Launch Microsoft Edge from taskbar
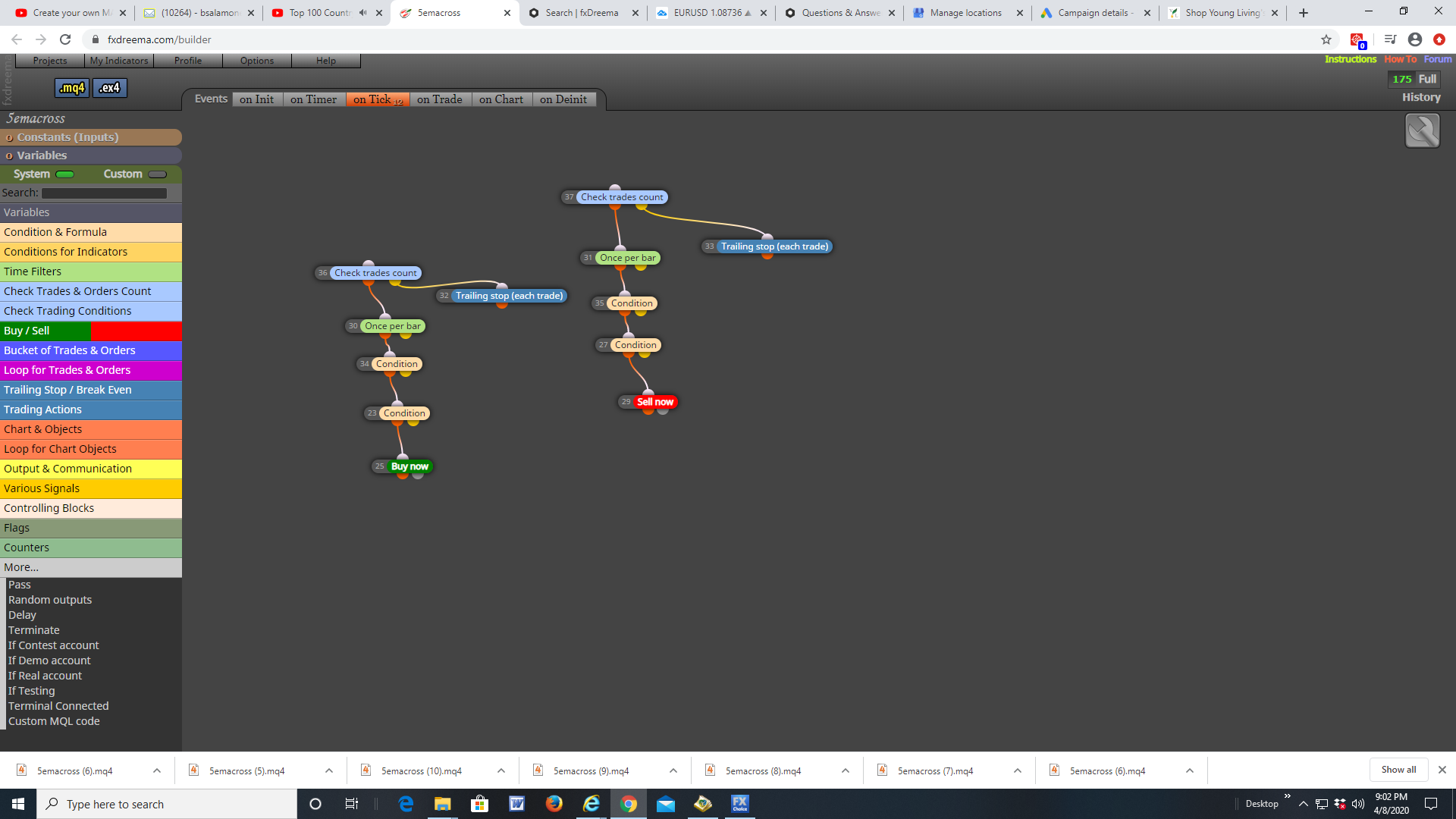 pos(406,804)
